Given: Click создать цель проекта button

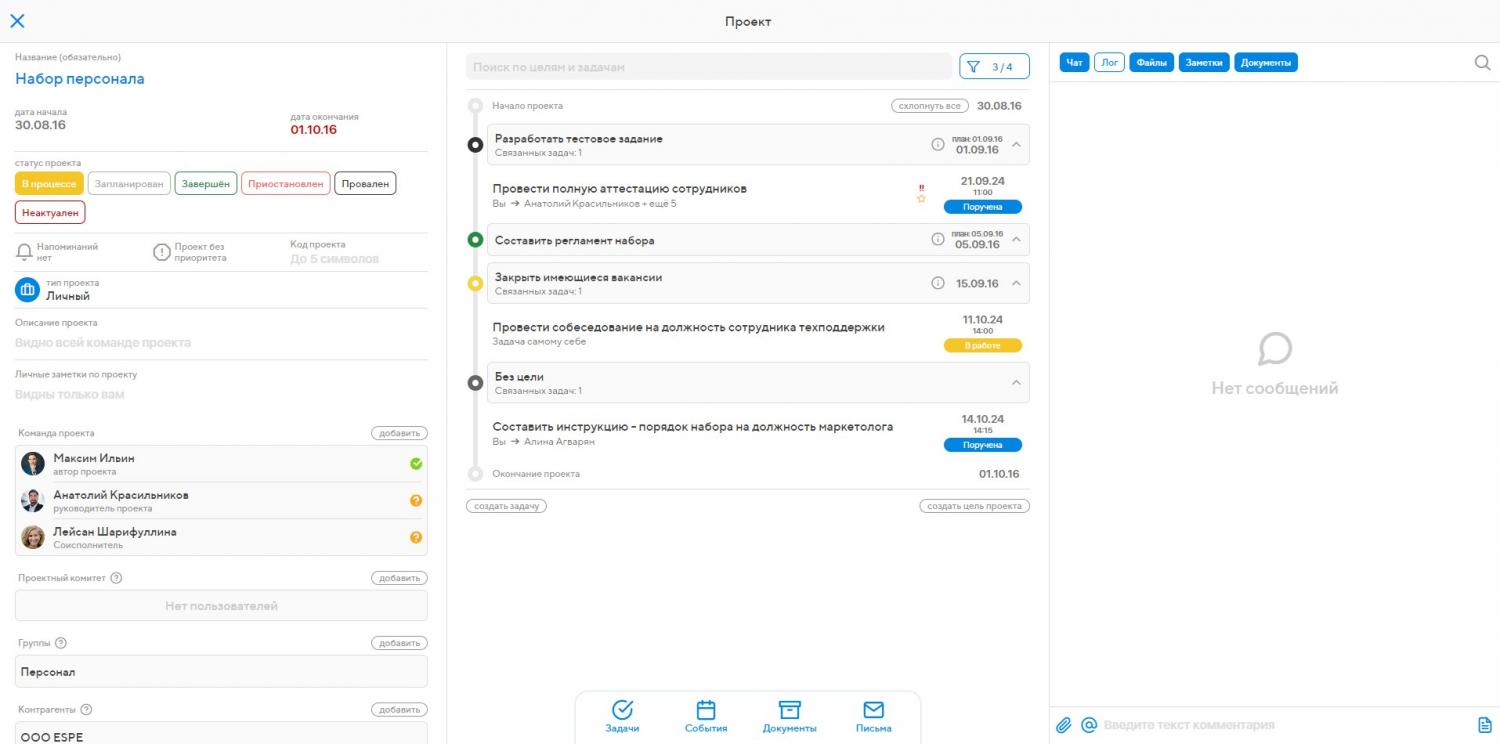Looking at the screenshot, I should [x=974, y=506].
